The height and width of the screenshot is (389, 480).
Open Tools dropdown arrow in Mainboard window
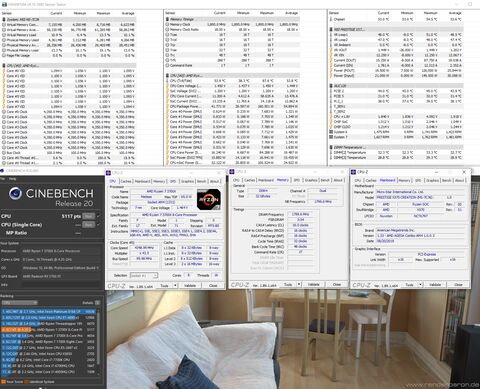(x=420, y=285)
